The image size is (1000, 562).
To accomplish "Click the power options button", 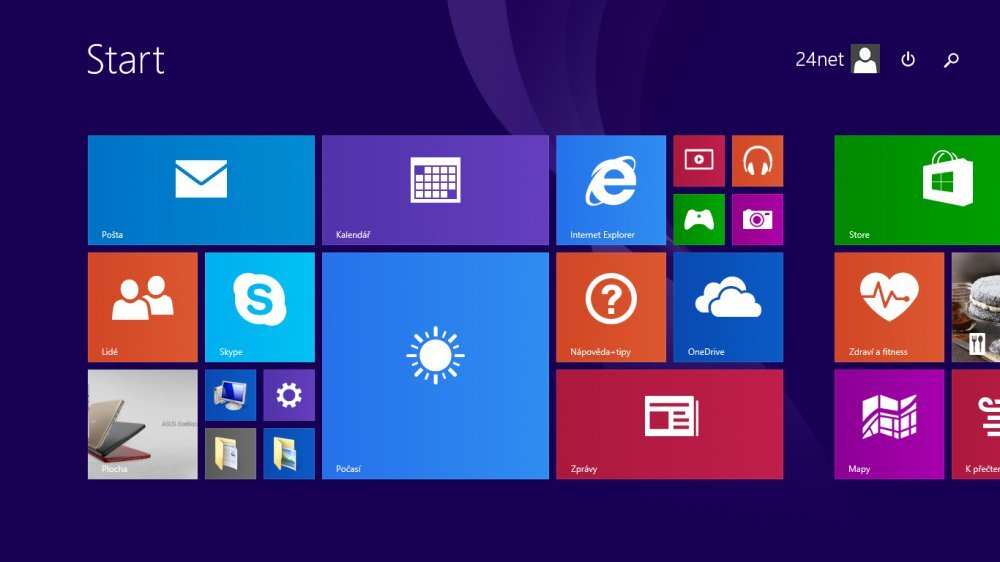I will coord(908,59).
